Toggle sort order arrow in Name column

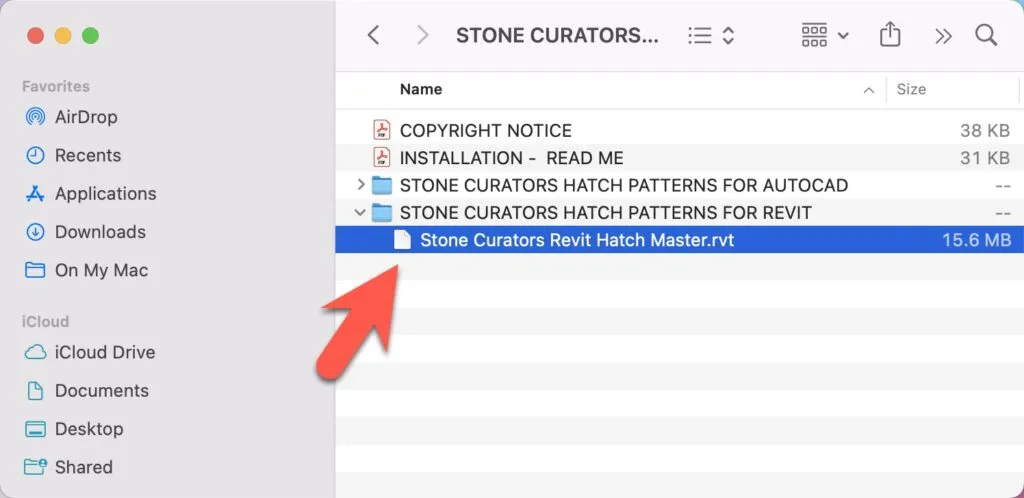click(869, 91)
